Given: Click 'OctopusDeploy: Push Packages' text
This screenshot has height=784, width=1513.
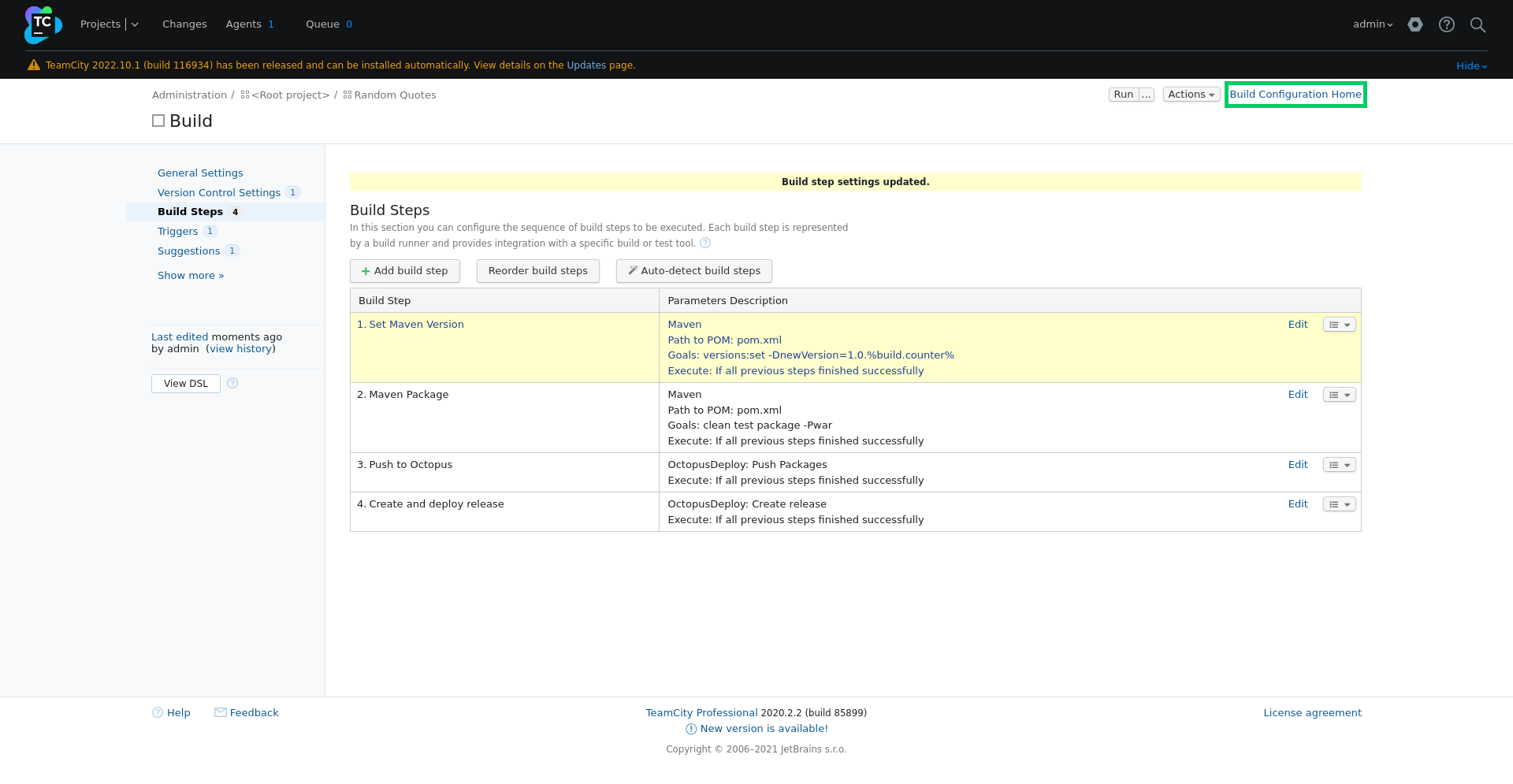Looking at the screenshot, I should 747,465.
